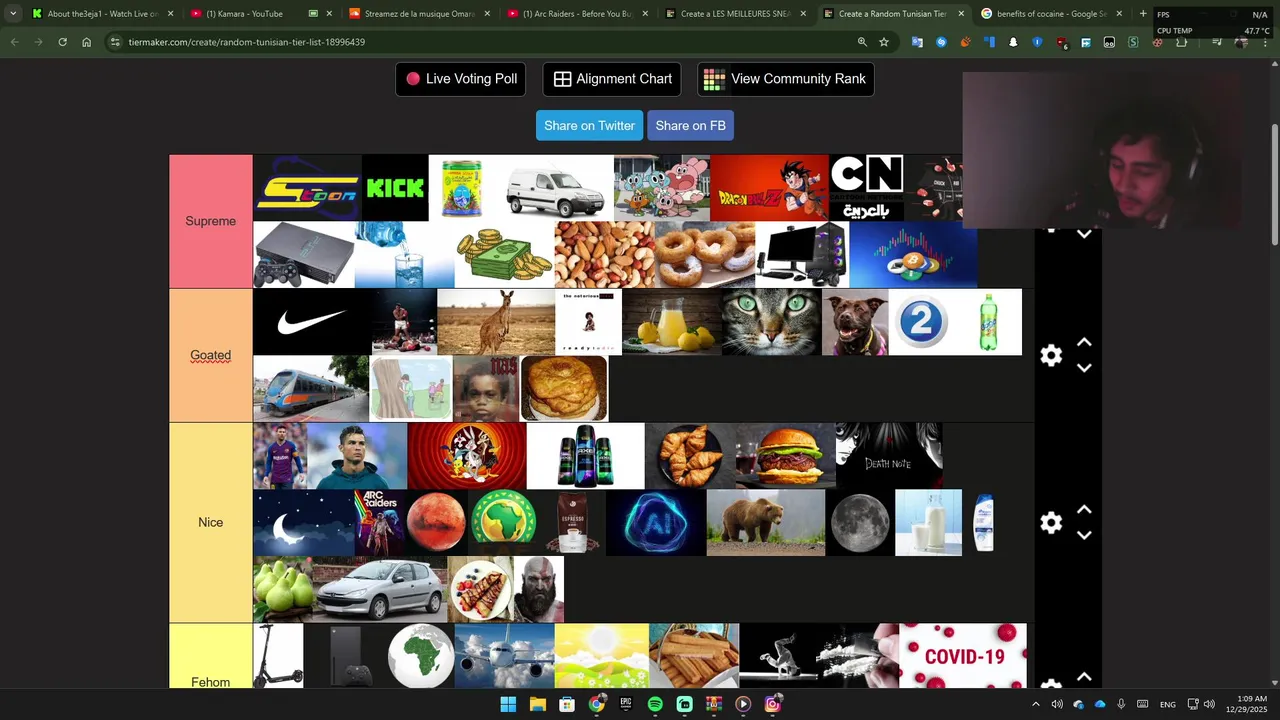Bookmark this page with star icon
1280x720 pixels.
(x=884, y=42)
